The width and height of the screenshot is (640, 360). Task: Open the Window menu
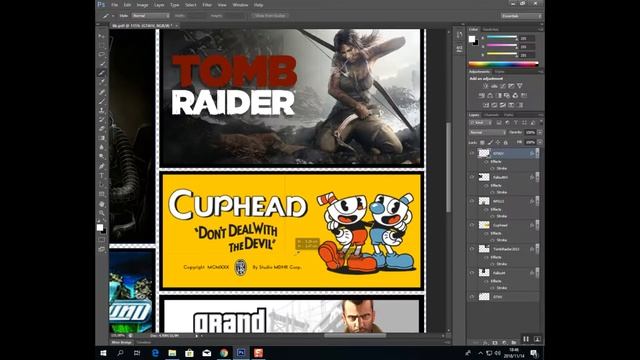[x=240, y=5]
